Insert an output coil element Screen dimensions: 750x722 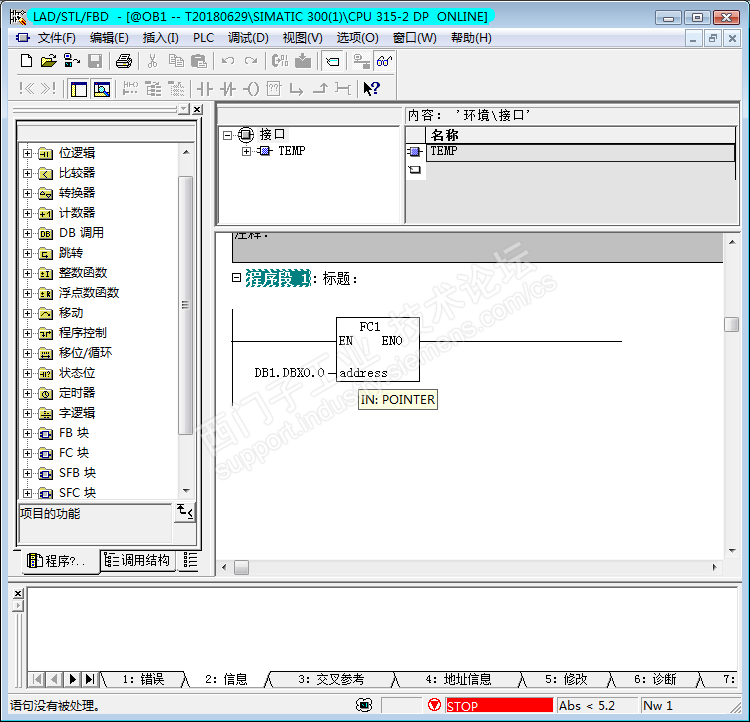[x=251, y=89]
